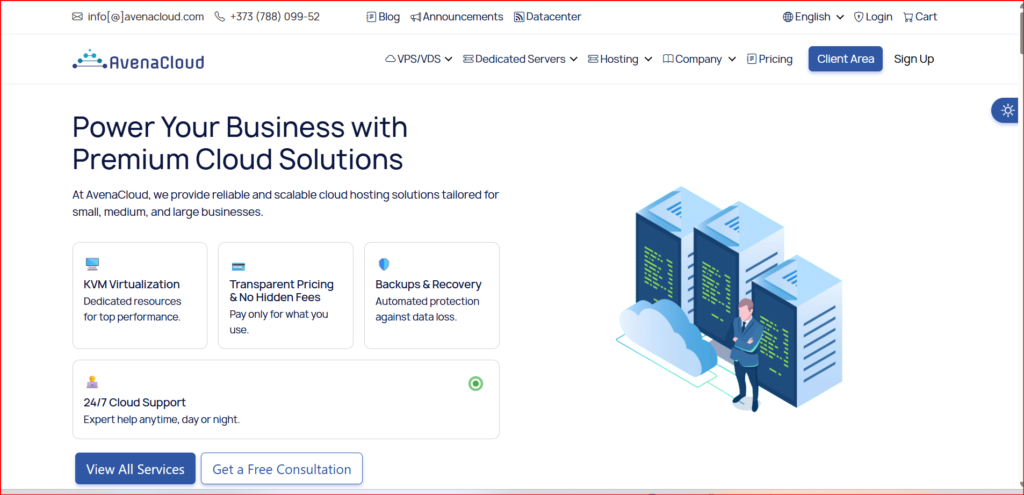Click the info email address link
The width and height of the screenshot is (1024, 495).
[145, 17]
